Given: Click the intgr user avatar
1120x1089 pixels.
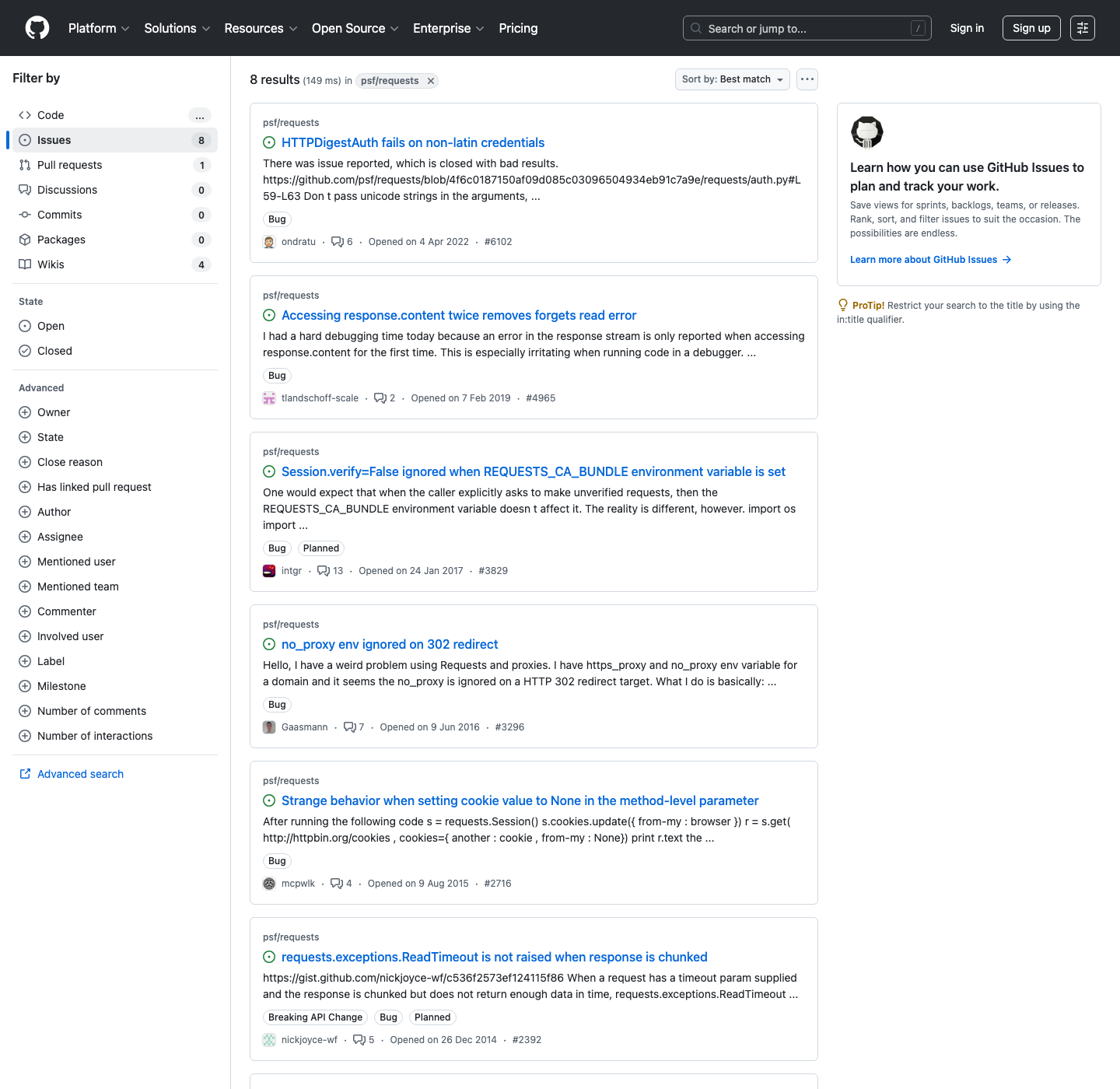Looking at the screenshot, I should click(269, 571).
